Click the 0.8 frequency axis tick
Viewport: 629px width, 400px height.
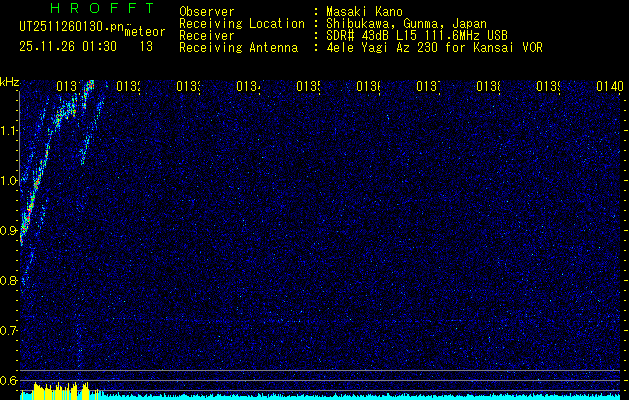pos(9,281)
